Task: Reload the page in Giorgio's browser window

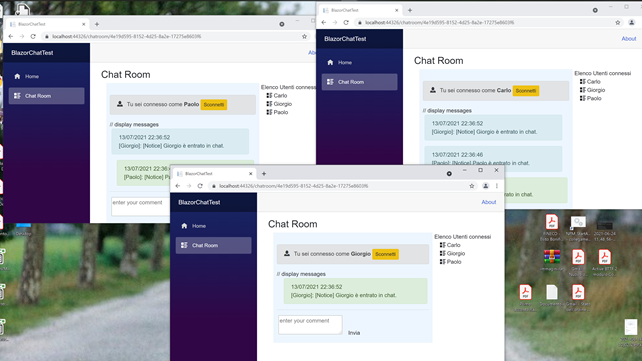Action: pos(200,186)
